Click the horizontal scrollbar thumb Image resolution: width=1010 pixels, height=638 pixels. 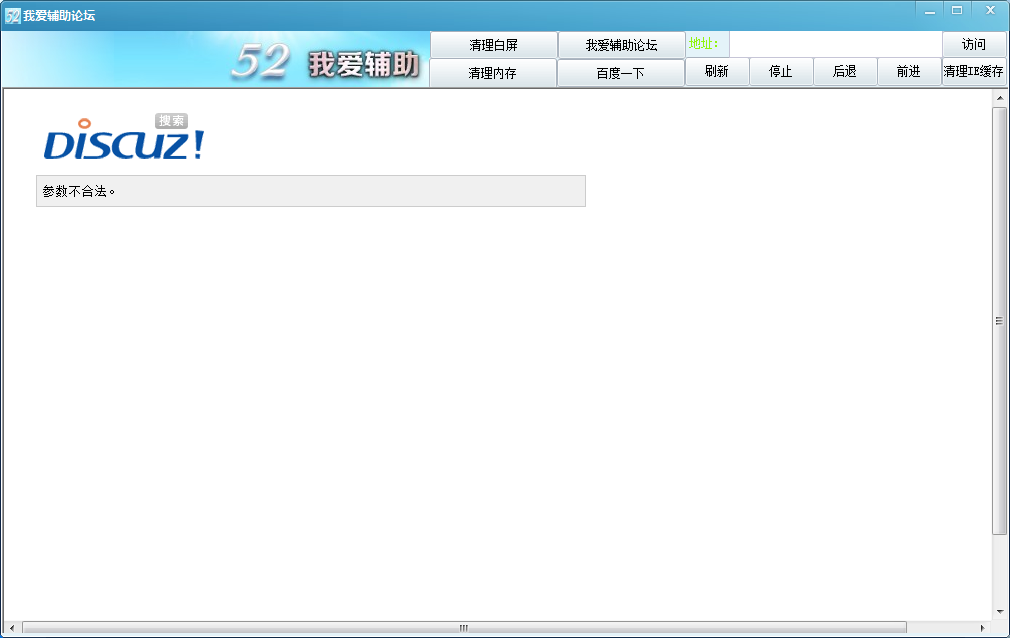tap(464, 628)
